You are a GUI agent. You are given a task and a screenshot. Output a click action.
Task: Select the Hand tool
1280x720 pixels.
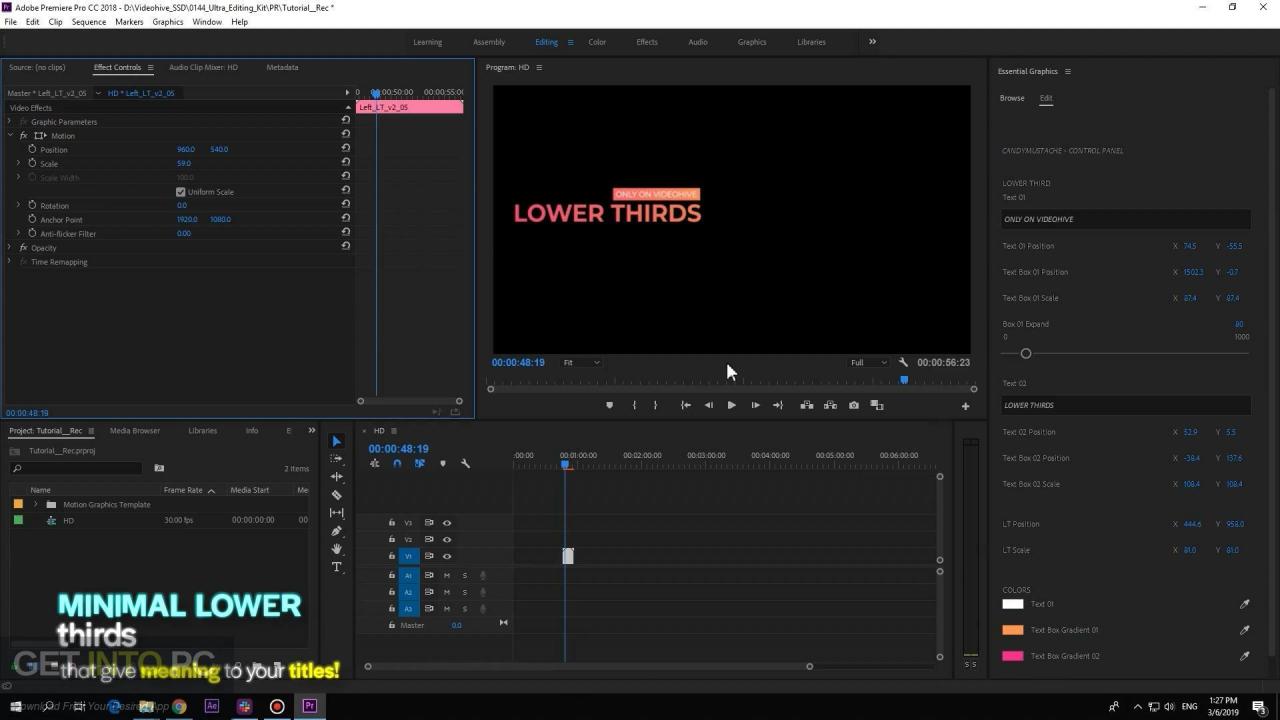point(337,549)
